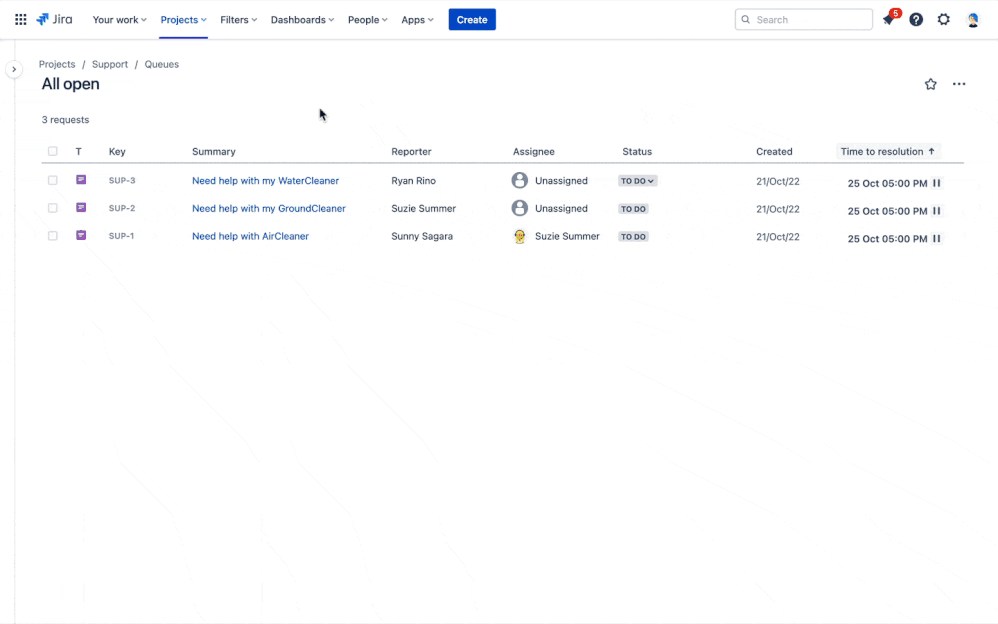Open the settings gear icon
This screenshot has width=998, height=624.
coord(943,20)
